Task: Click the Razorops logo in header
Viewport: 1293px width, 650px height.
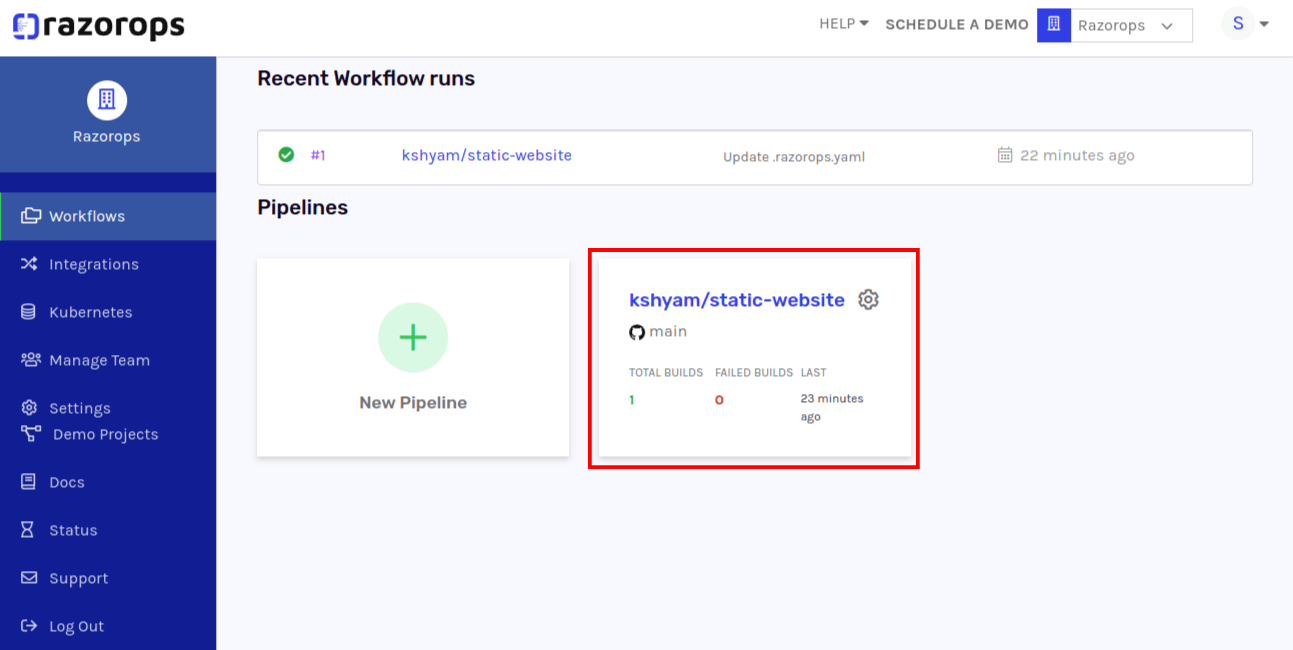Action: tap(98, 26)
